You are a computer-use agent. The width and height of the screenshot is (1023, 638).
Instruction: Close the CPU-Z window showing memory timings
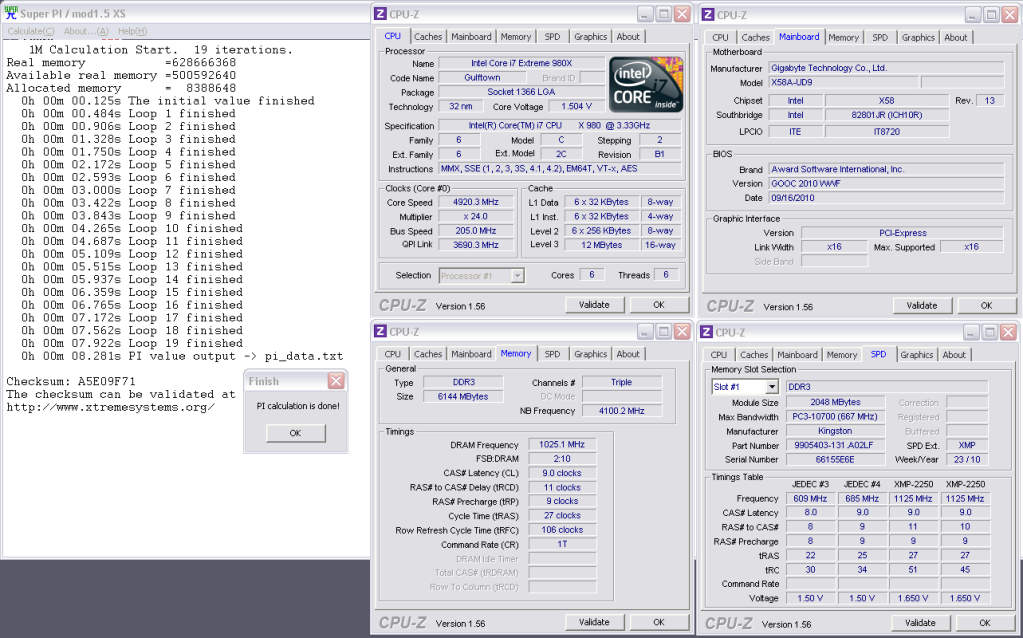coord(681,331)
